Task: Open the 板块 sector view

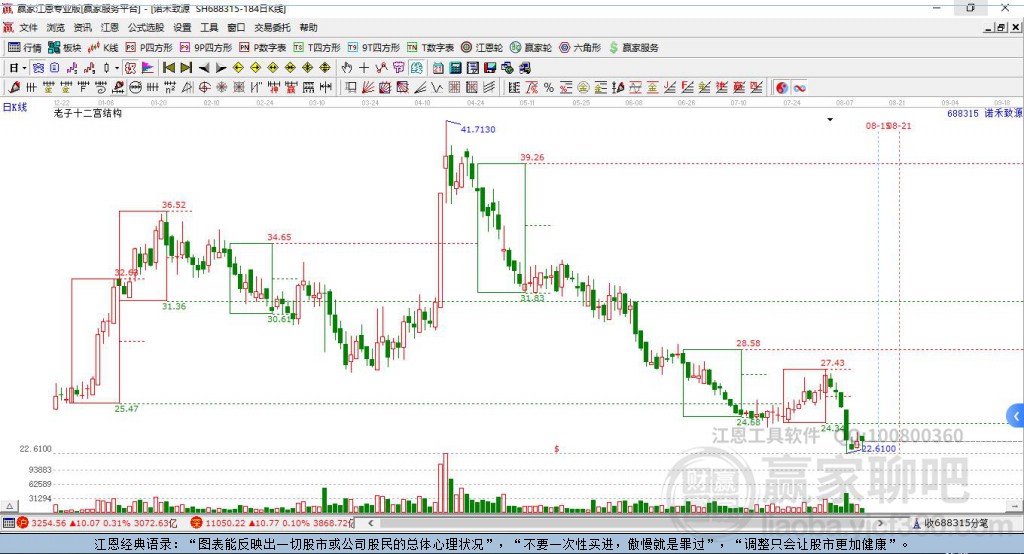Action: pos(64,48)
